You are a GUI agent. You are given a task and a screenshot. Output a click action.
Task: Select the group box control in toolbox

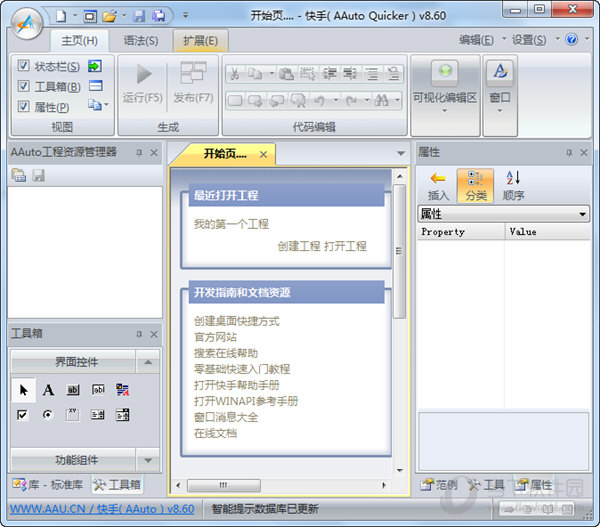coord(73,414)
